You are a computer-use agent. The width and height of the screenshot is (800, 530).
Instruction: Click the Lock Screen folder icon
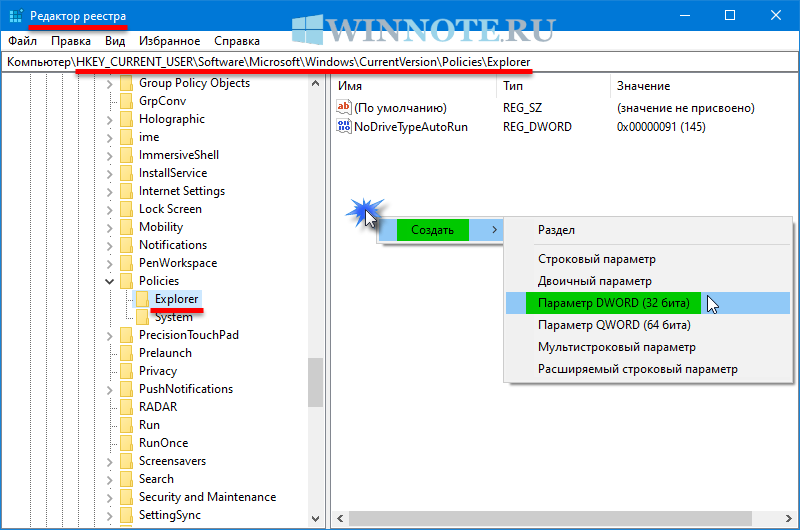tap(126, 209)
